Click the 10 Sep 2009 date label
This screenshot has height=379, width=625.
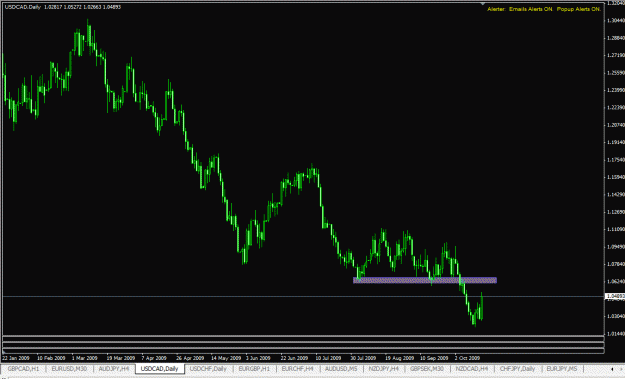click(x=434, y=358)
